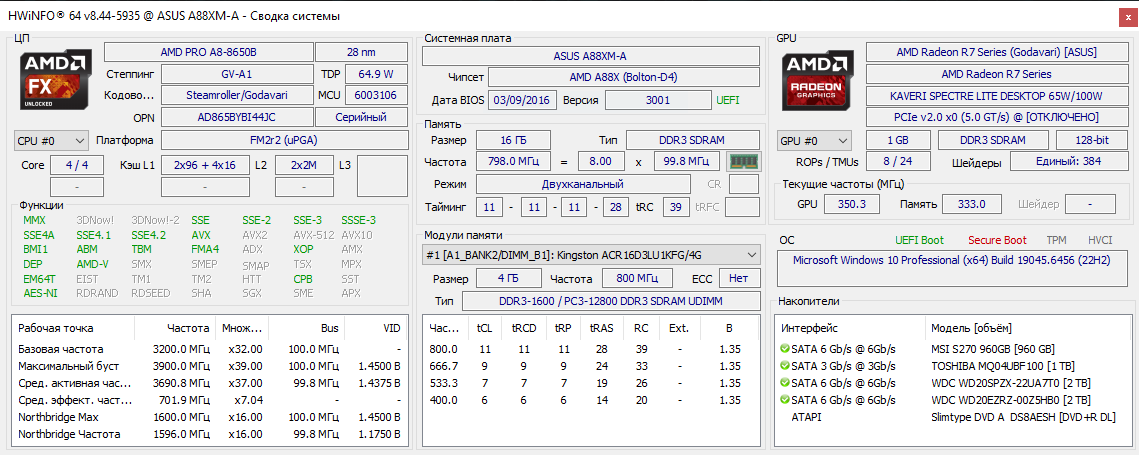Screen dimensions: 1139x455
Task: Click the MCU value 6003106
Action: pyautogui.click(x=376, y=95)
